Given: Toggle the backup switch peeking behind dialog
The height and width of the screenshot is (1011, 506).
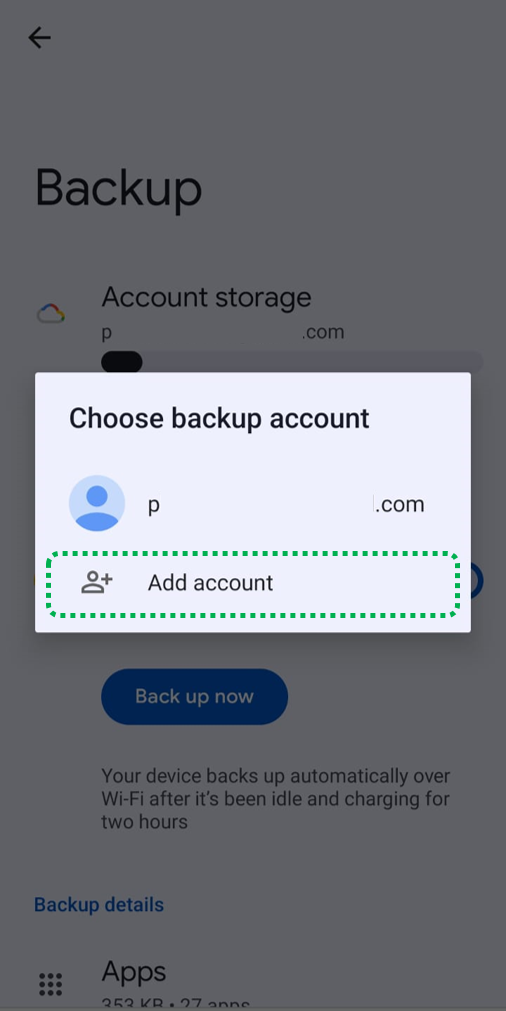Looking at the screenshot, I should click(476, 580).
